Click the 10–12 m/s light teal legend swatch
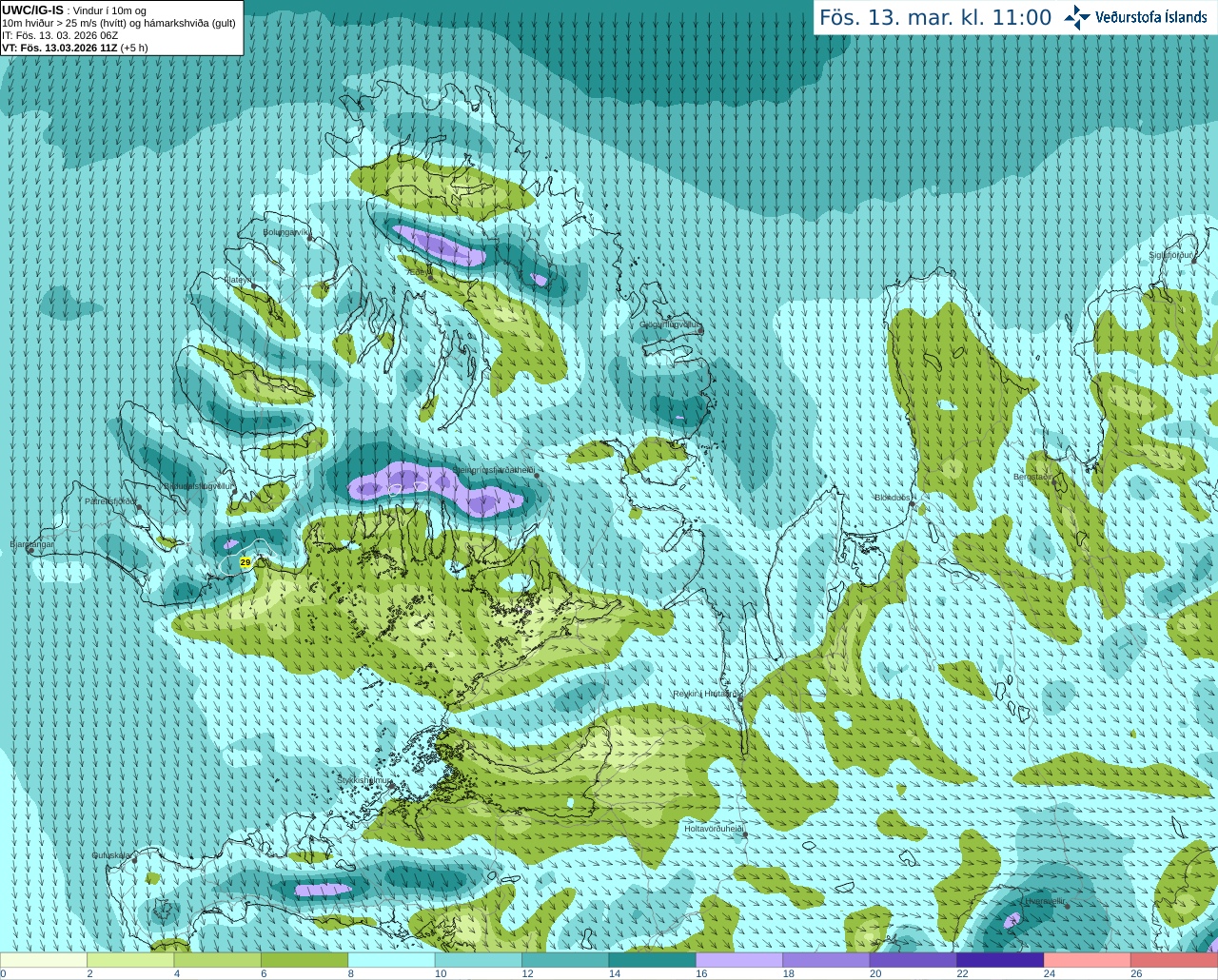 click(479, 960)
